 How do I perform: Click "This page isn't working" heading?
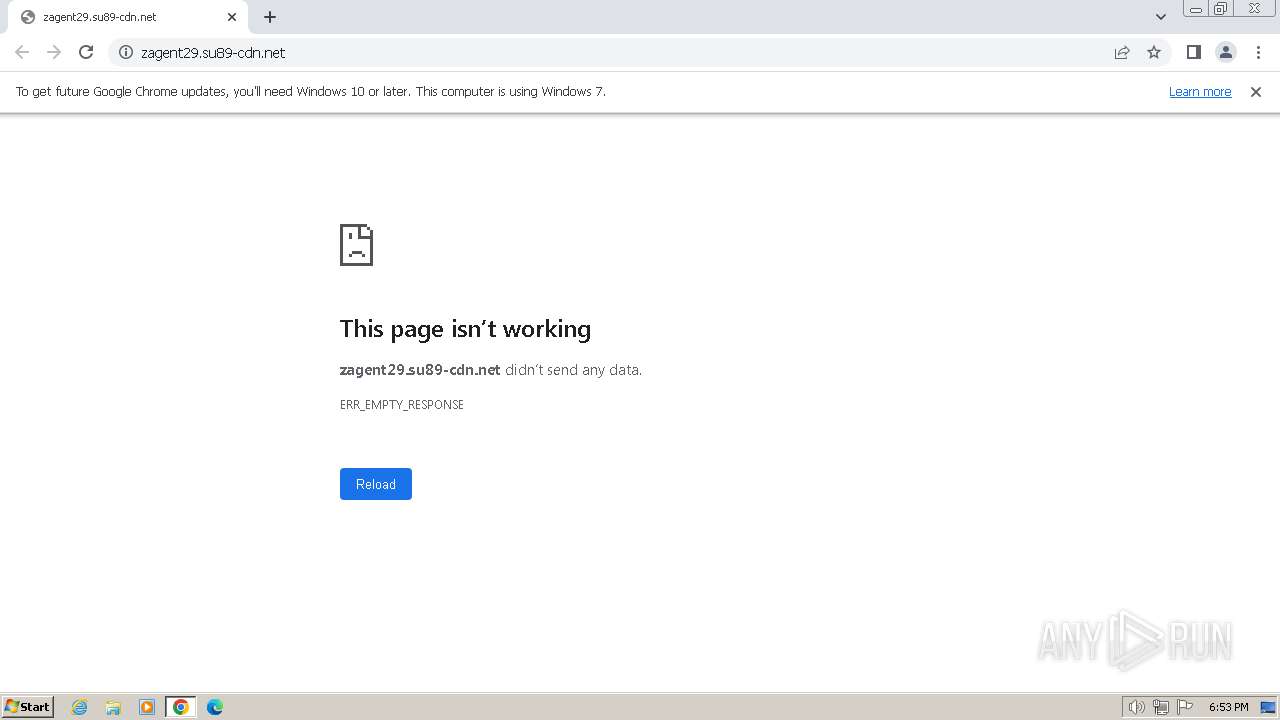tap(465, 329)
